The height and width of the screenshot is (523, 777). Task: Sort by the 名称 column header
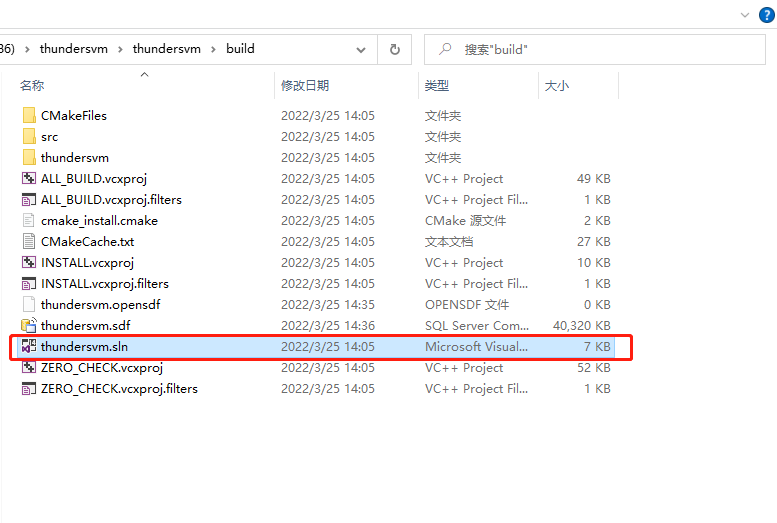[32, 86]
